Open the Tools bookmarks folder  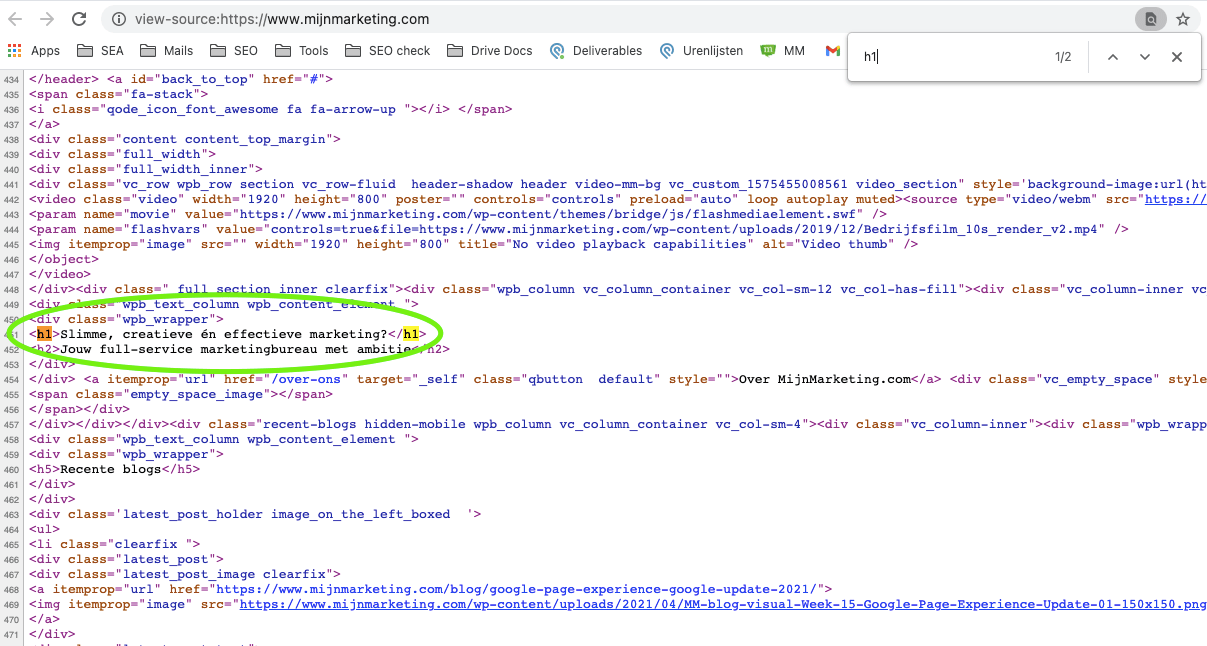300,50
